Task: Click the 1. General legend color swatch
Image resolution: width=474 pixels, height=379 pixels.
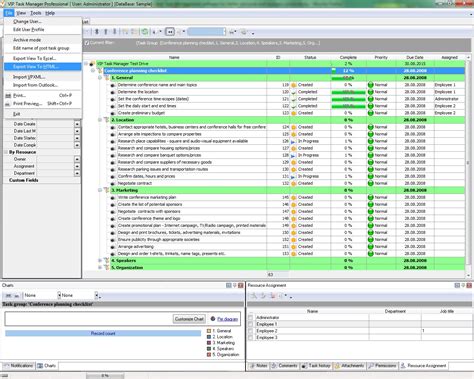Action: (x=209, y=331)
